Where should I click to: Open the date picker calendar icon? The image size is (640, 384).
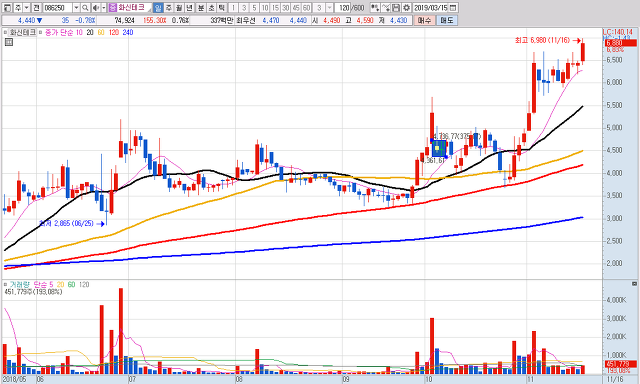click(453, 8)
